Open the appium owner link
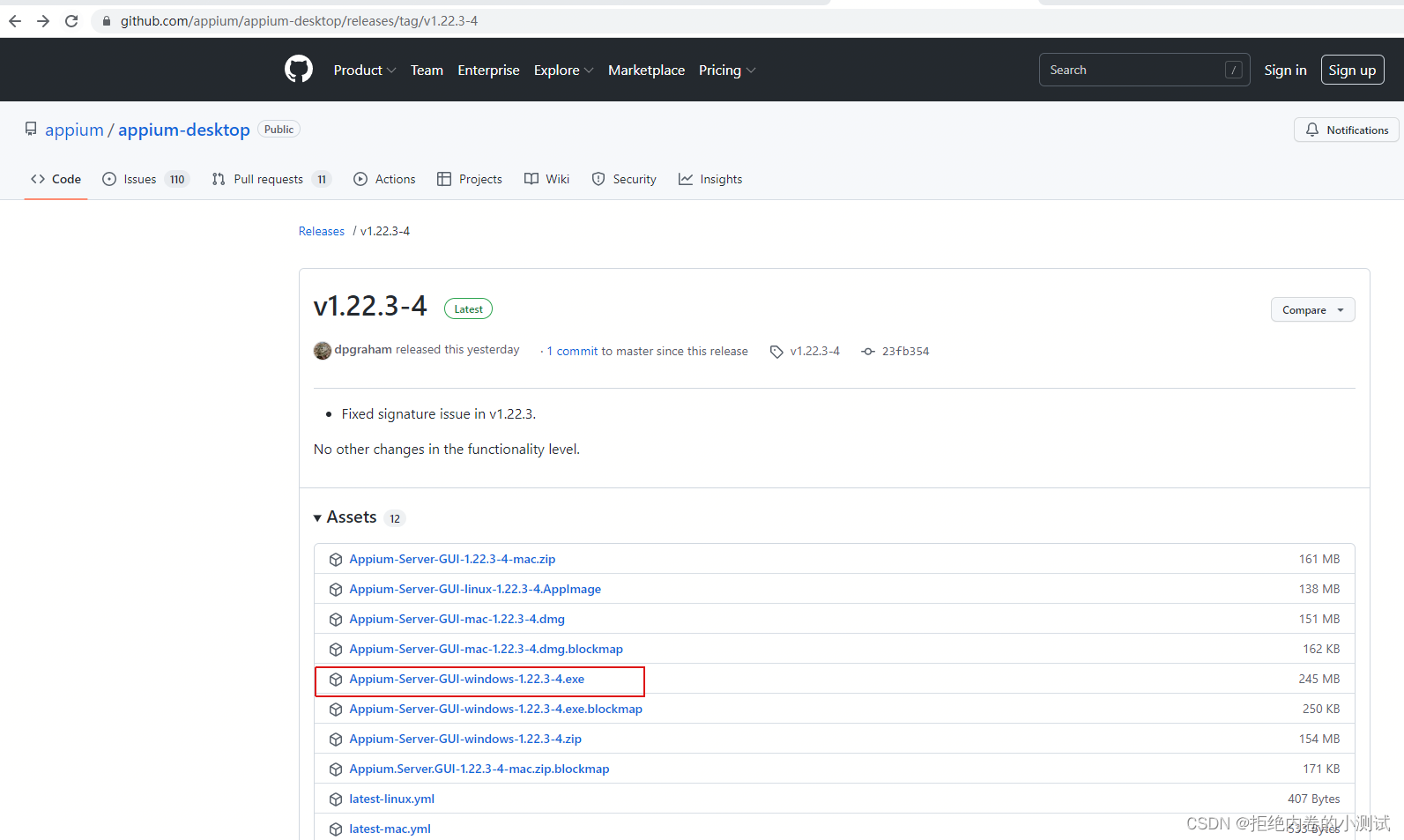 click(x=74, y=130)
